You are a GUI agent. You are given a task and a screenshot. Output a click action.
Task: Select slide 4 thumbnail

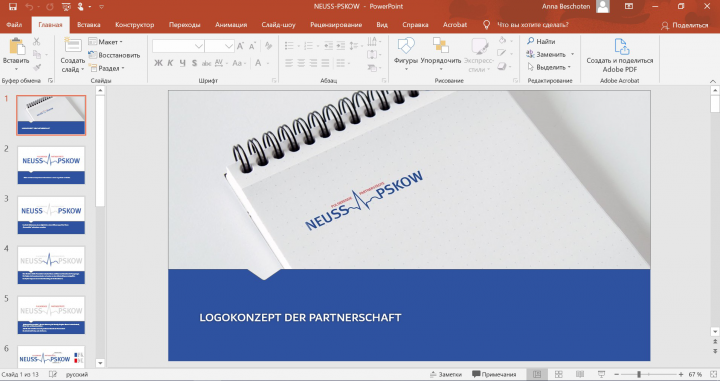(x=51, y=265)
